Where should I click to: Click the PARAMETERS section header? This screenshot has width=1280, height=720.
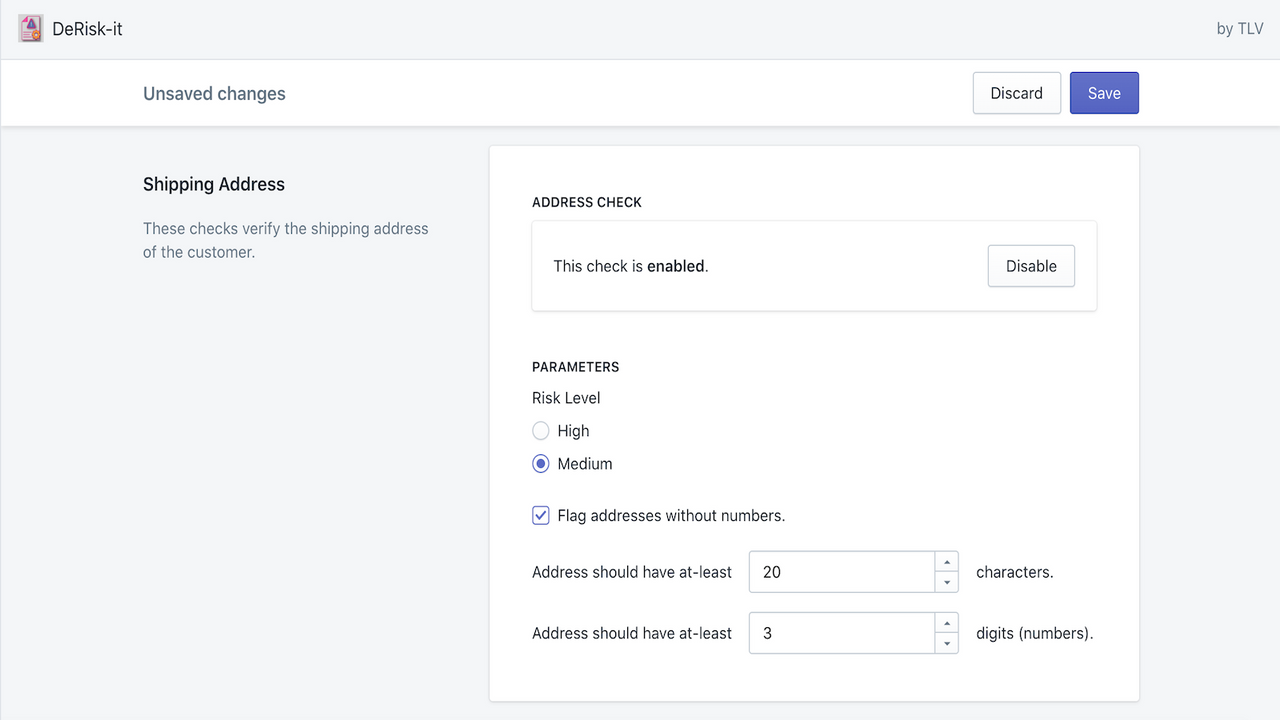pos(576,367)
